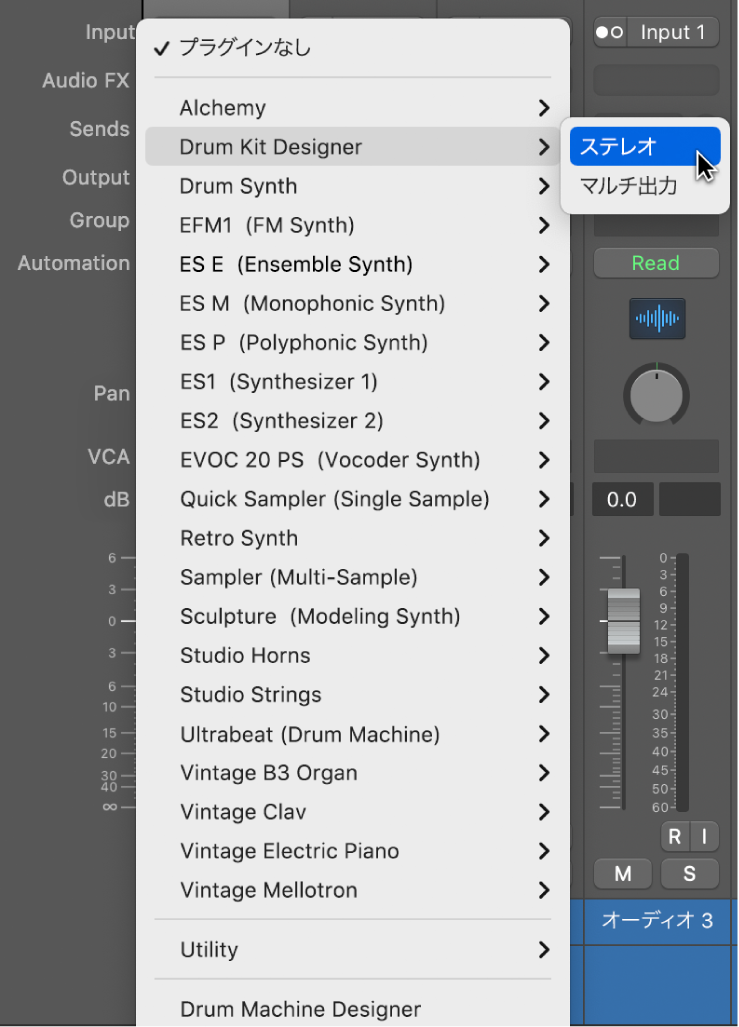Click the 0.0 dB value field

(x=622, y=499)
